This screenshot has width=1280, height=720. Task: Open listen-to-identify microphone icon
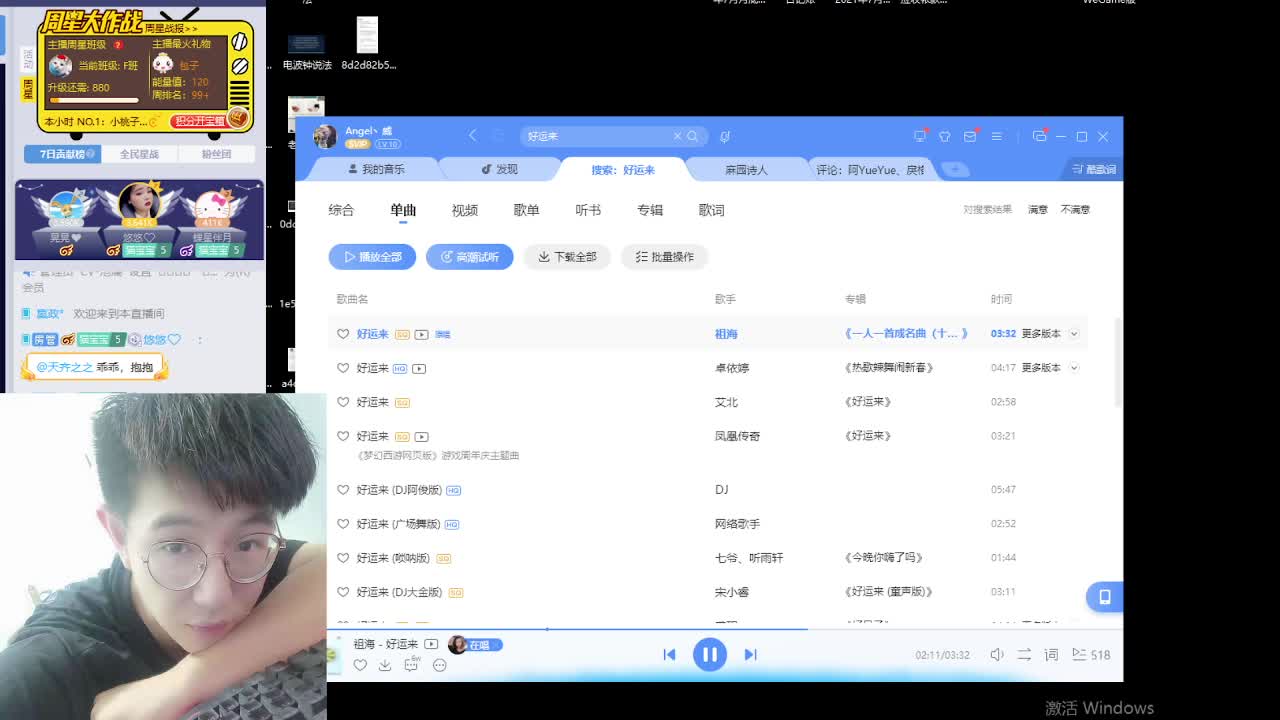(x=725, y=136)
